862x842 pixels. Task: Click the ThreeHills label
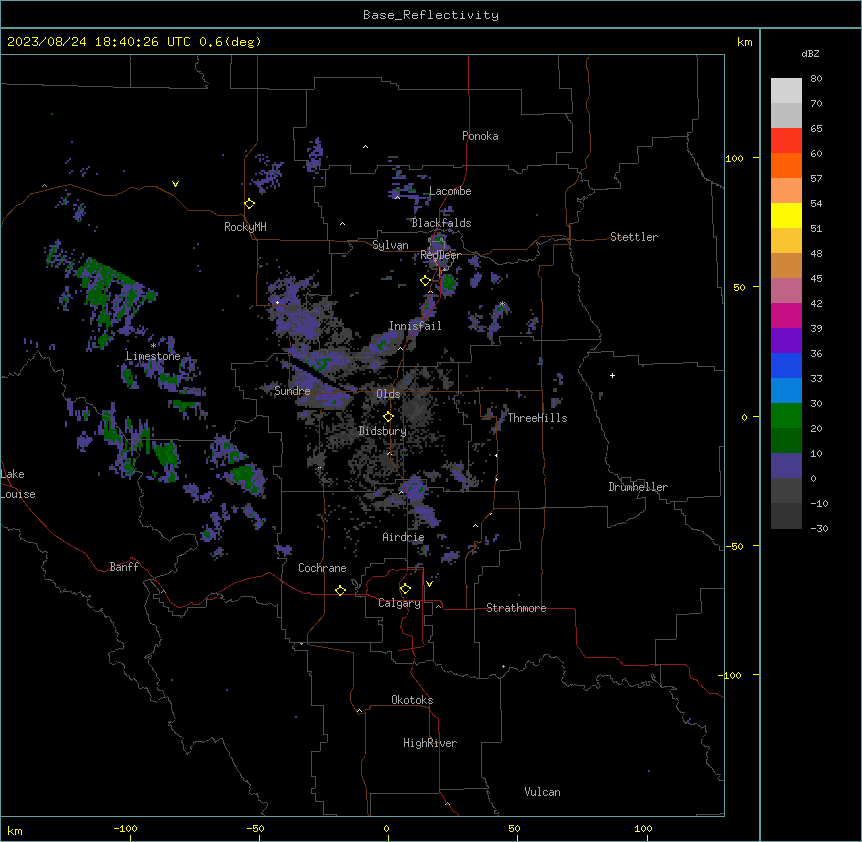click(x=537, y=418)
